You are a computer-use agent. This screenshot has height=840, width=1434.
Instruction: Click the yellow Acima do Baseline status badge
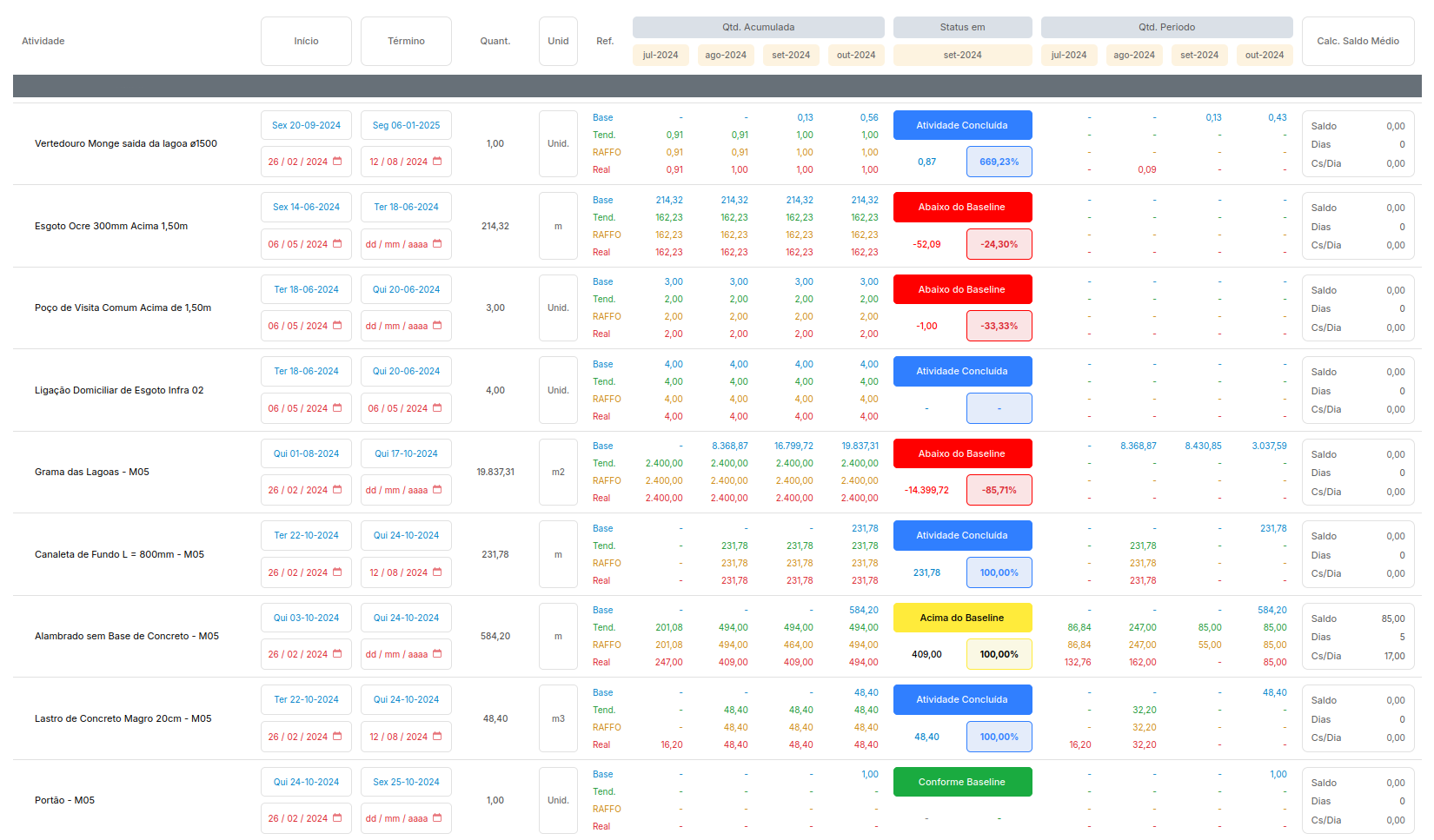coord(962,618)
